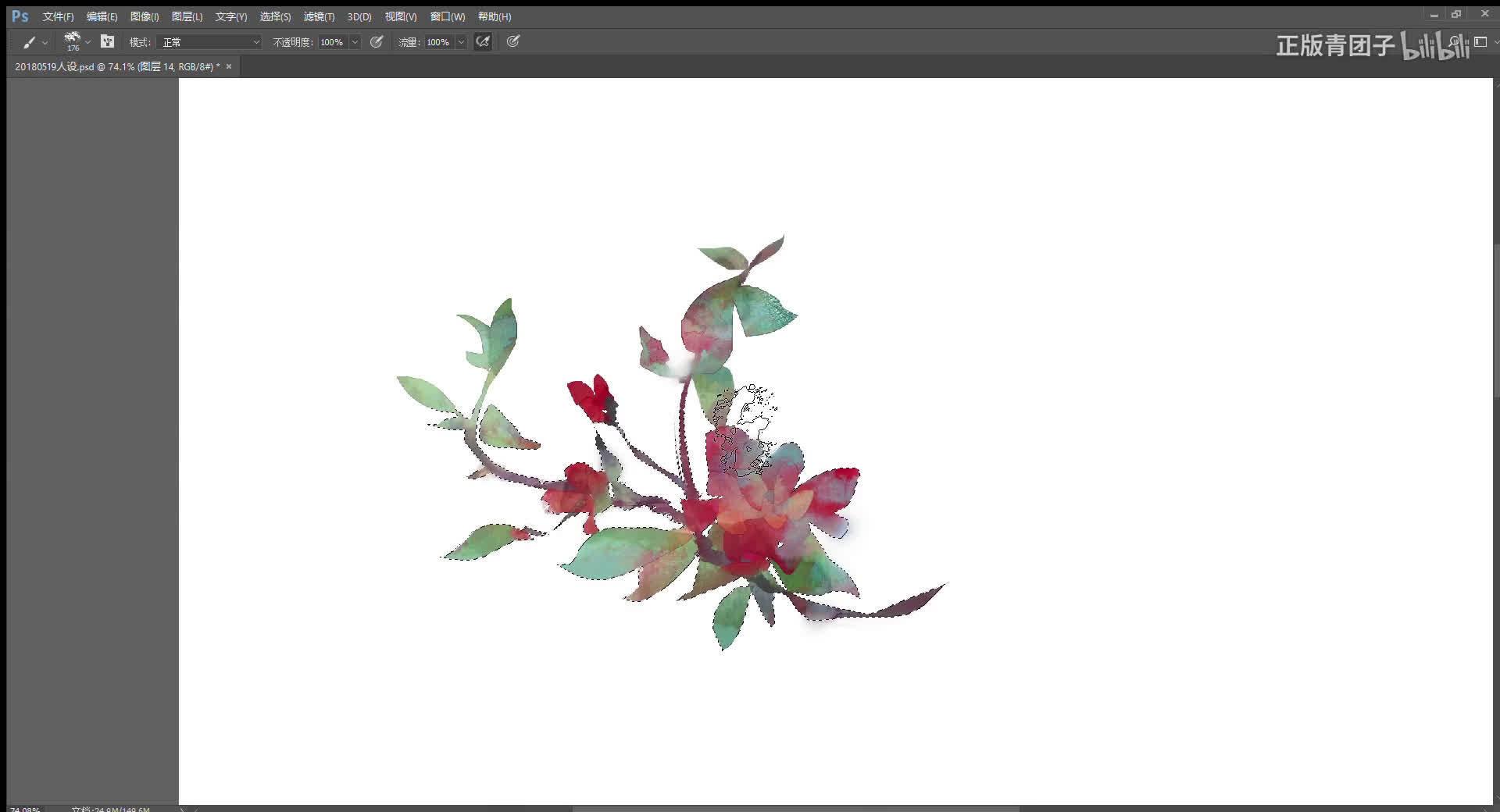Click the search magnifier icon at top right
This screenshot has width=1500, height=812.
[x=1455, y=42]
